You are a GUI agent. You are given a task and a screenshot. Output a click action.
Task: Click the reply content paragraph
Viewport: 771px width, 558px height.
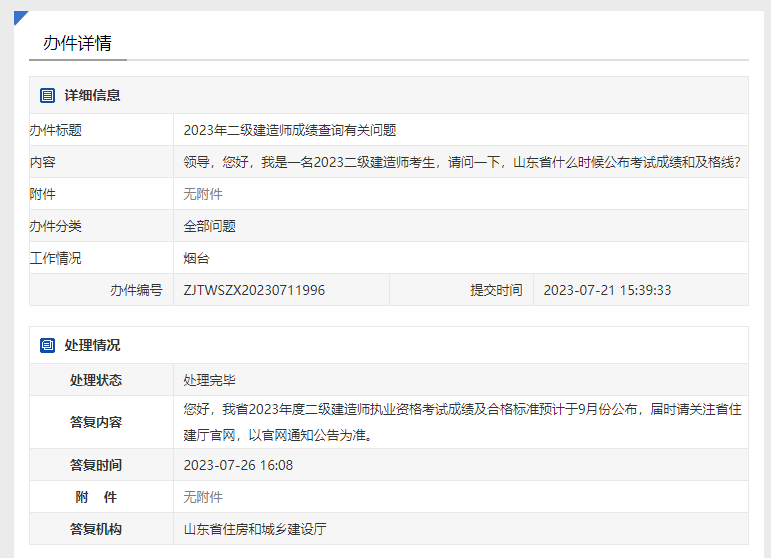tap(461, 422)
